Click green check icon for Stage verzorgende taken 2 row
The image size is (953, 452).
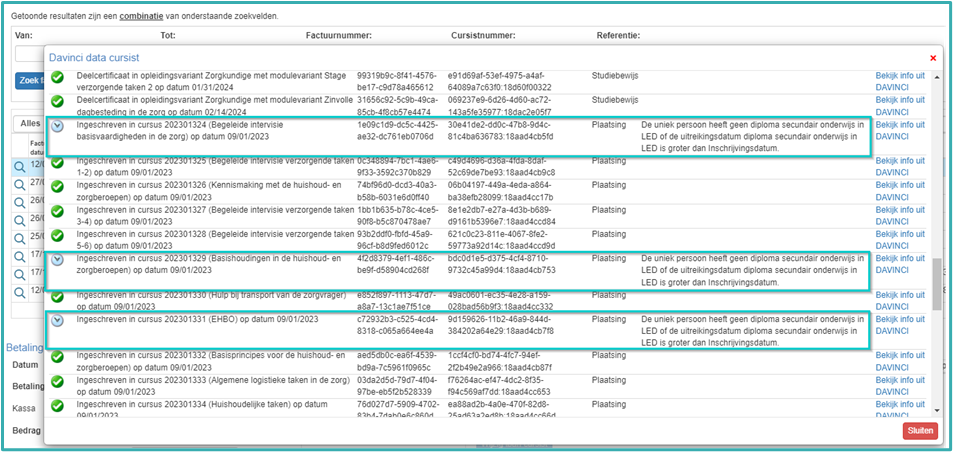(x=57, y=77)
